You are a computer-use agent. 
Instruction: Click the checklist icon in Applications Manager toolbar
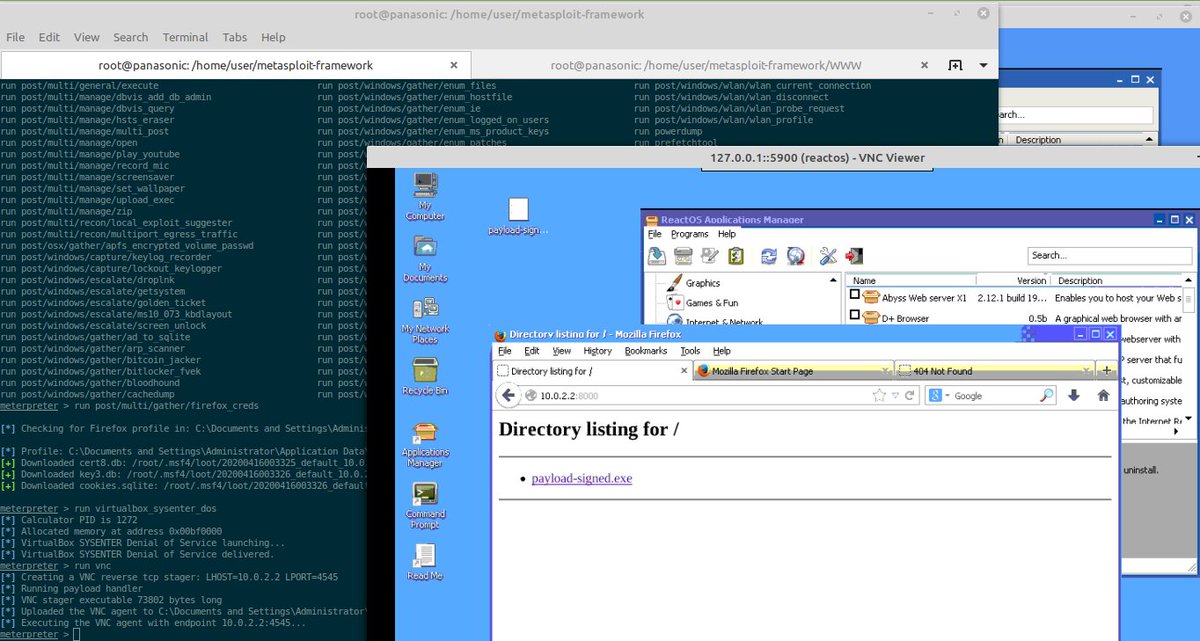coord(735,256)
